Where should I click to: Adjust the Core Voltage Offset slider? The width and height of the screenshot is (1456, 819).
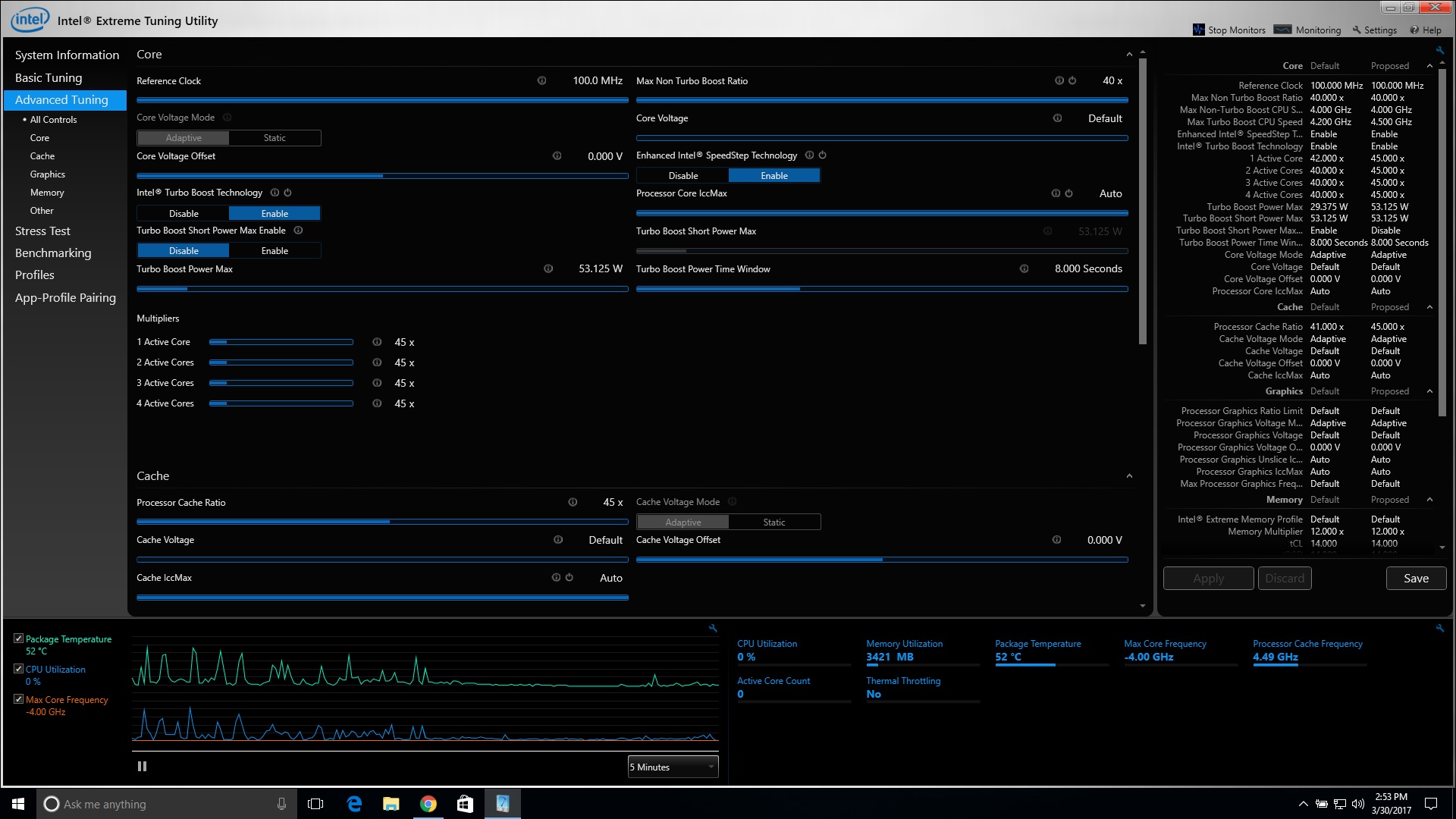(x=382, y=176)
